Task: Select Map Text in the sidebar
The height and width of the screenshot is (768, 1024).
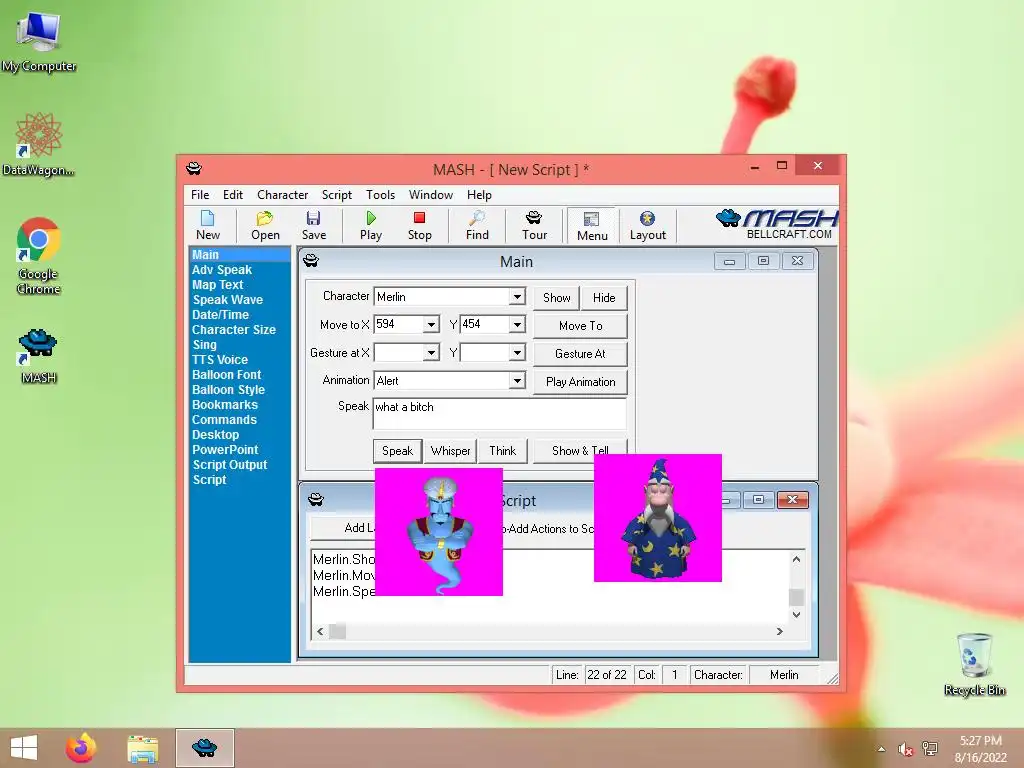Action: pyautogui.click(x=217, y=285)
